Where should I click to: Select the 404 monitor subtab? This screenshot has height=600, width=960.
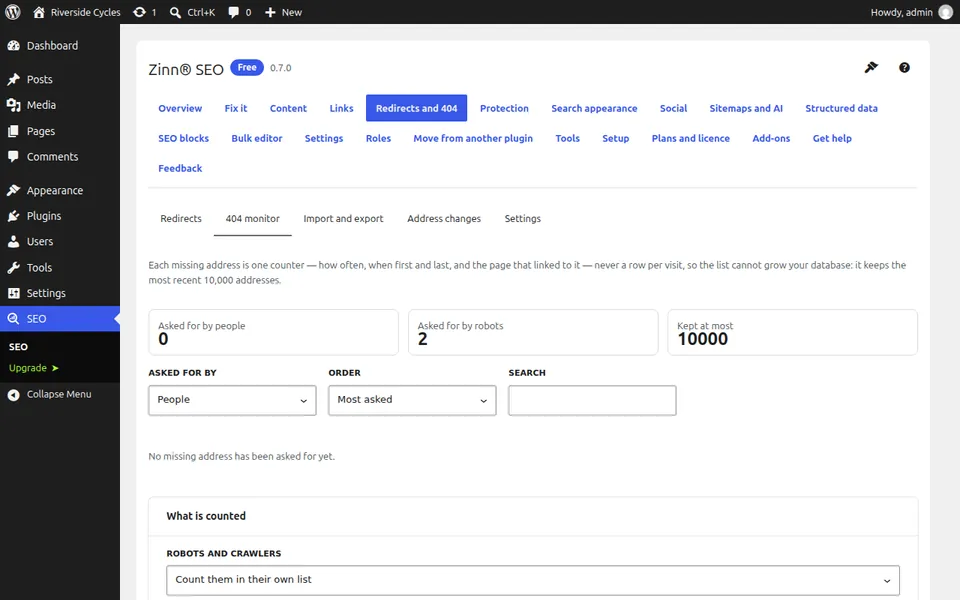252,219
